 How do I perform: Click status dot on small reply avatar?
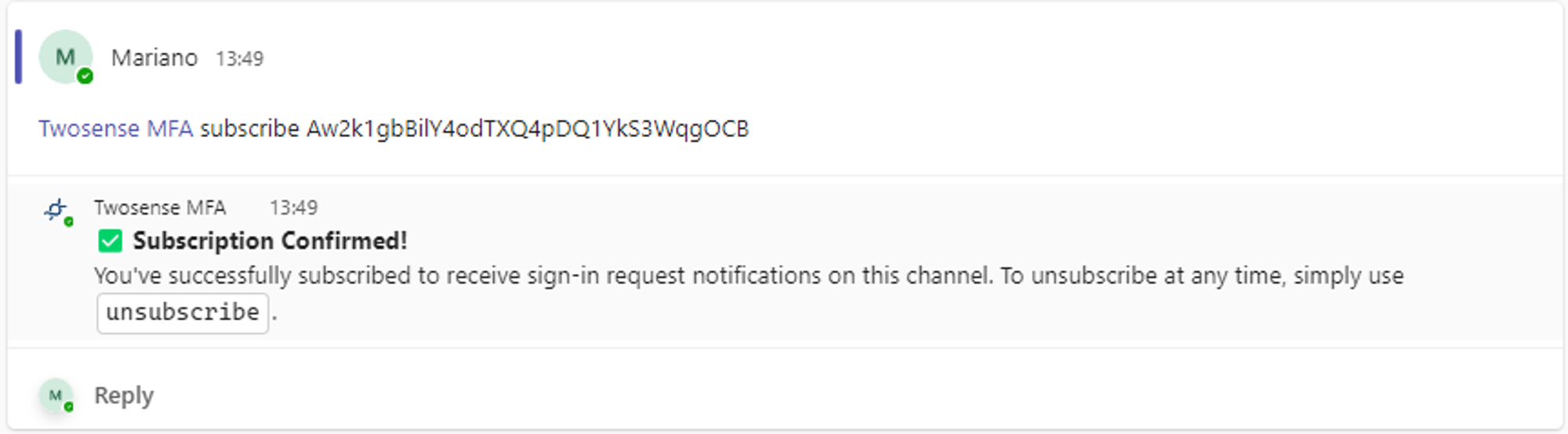coord(69,407)
